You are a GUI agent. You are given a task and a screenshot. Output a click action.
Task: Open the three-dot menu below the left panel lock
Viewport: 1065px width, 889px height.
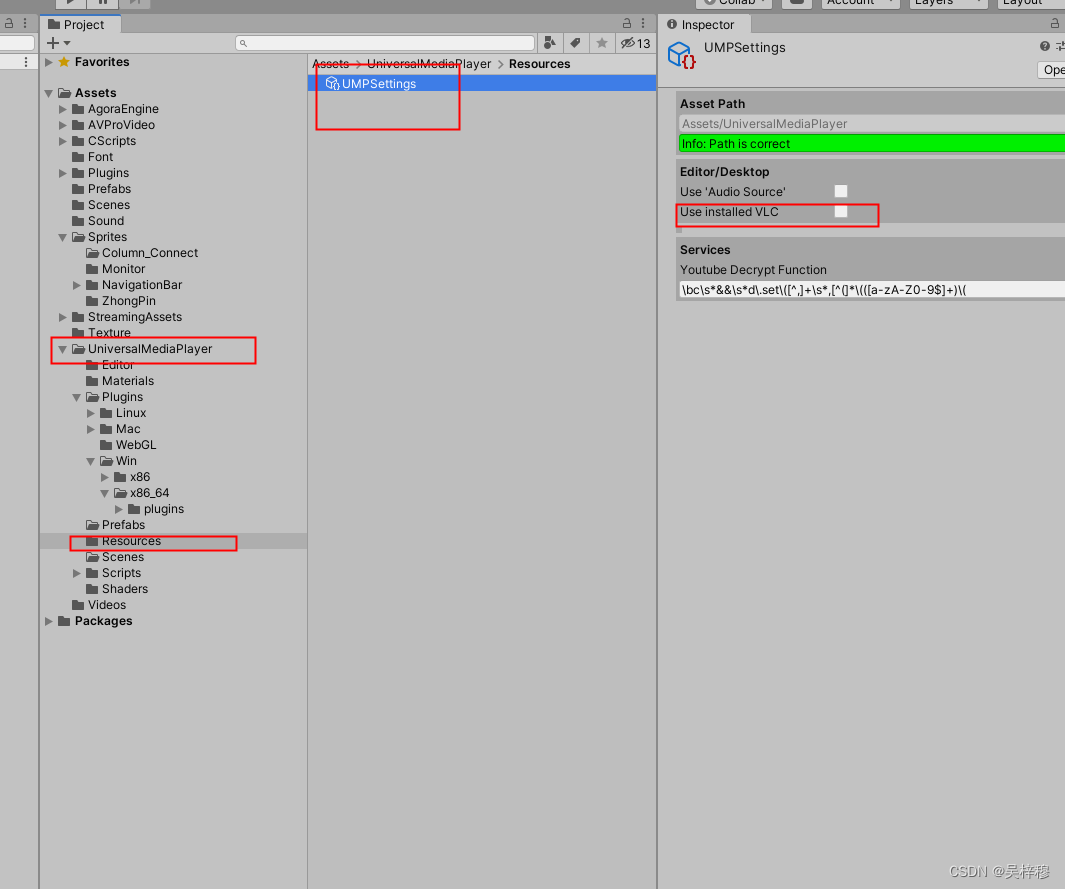(26, 62)
